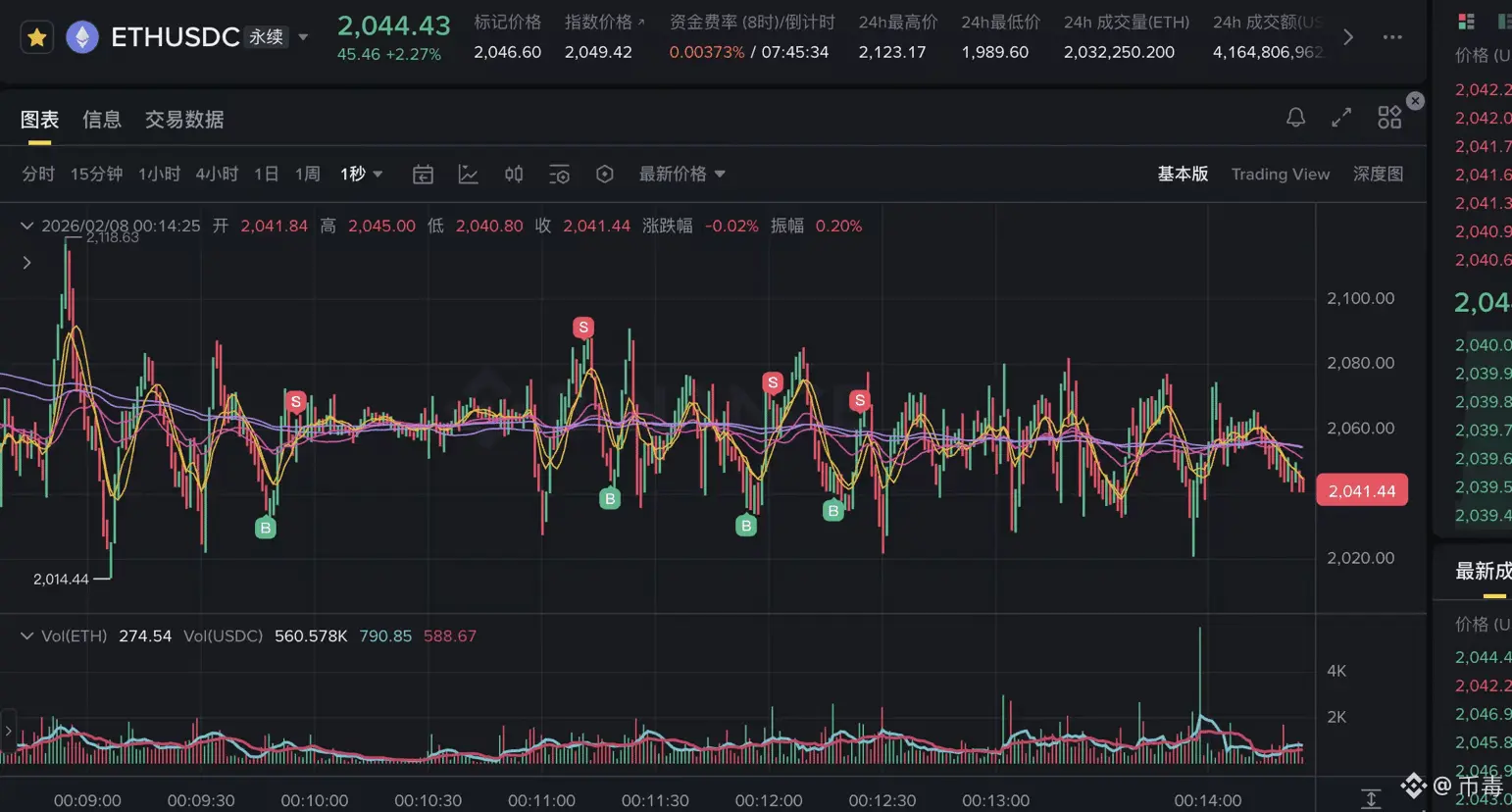Open the chart display settings icon
Viewport: 1512px width, 812px height.
559,175
